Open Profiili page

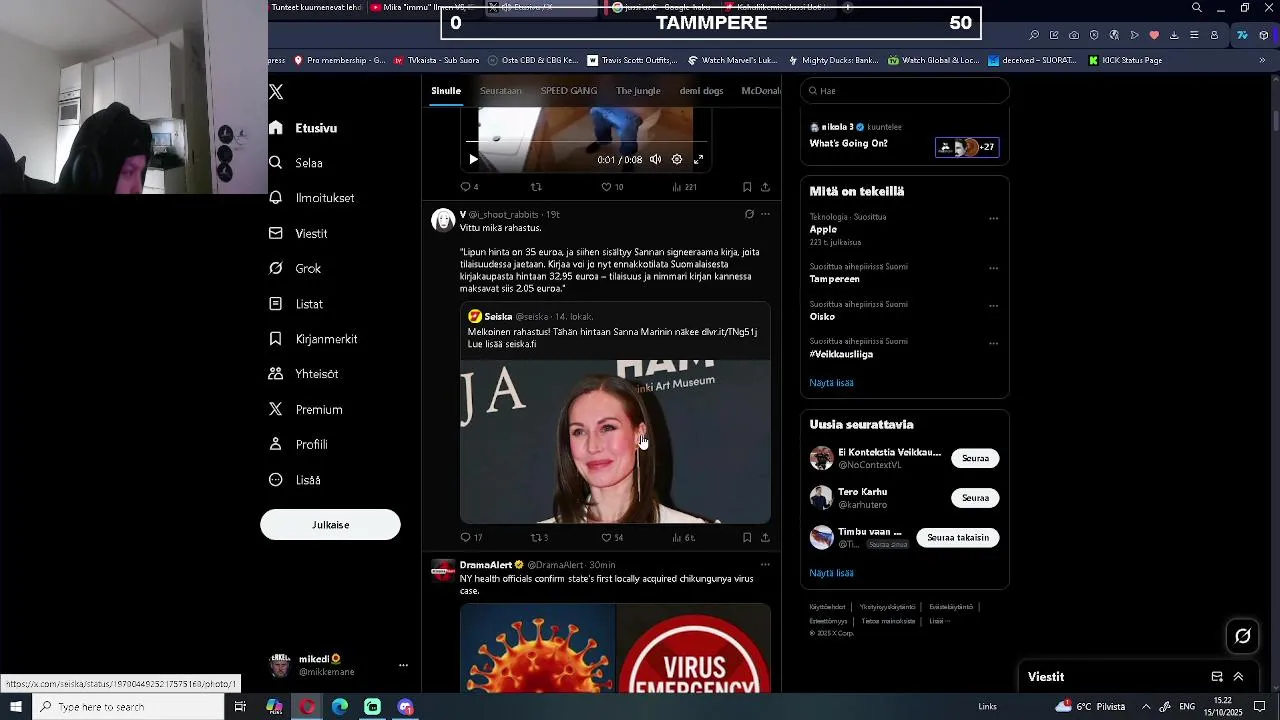298,444
